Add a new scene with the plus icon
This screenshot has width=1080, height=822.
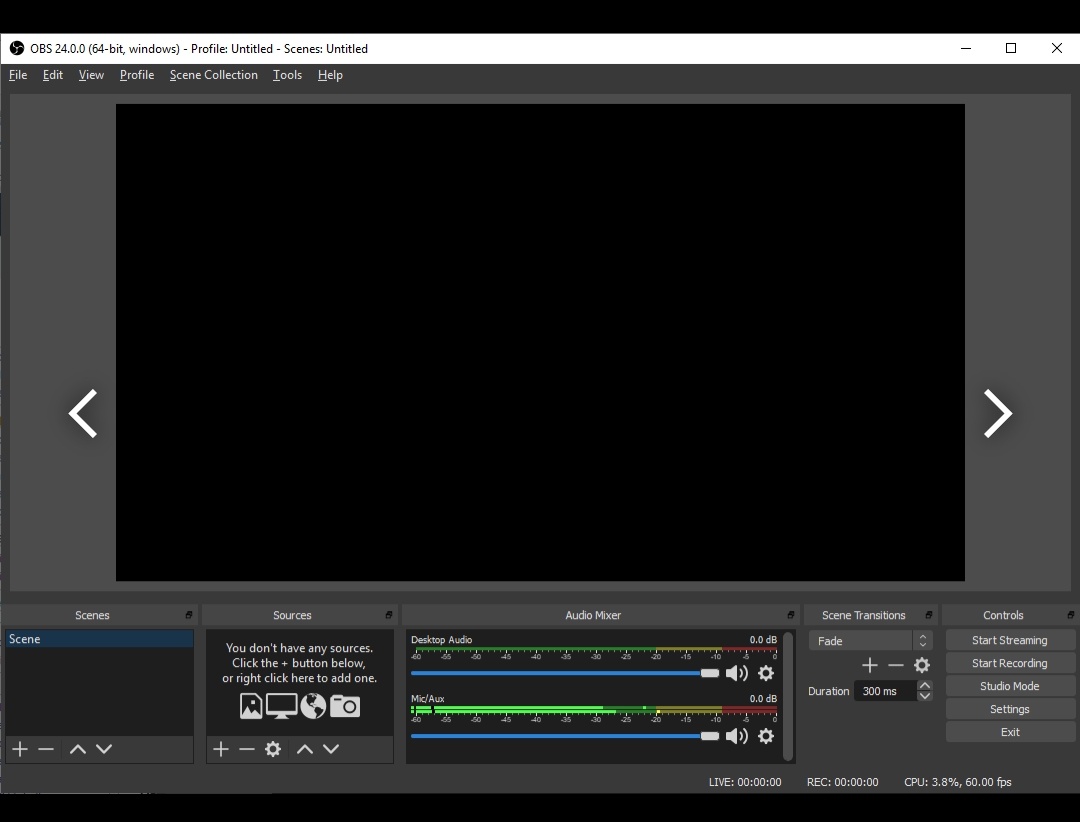[20, 749]
